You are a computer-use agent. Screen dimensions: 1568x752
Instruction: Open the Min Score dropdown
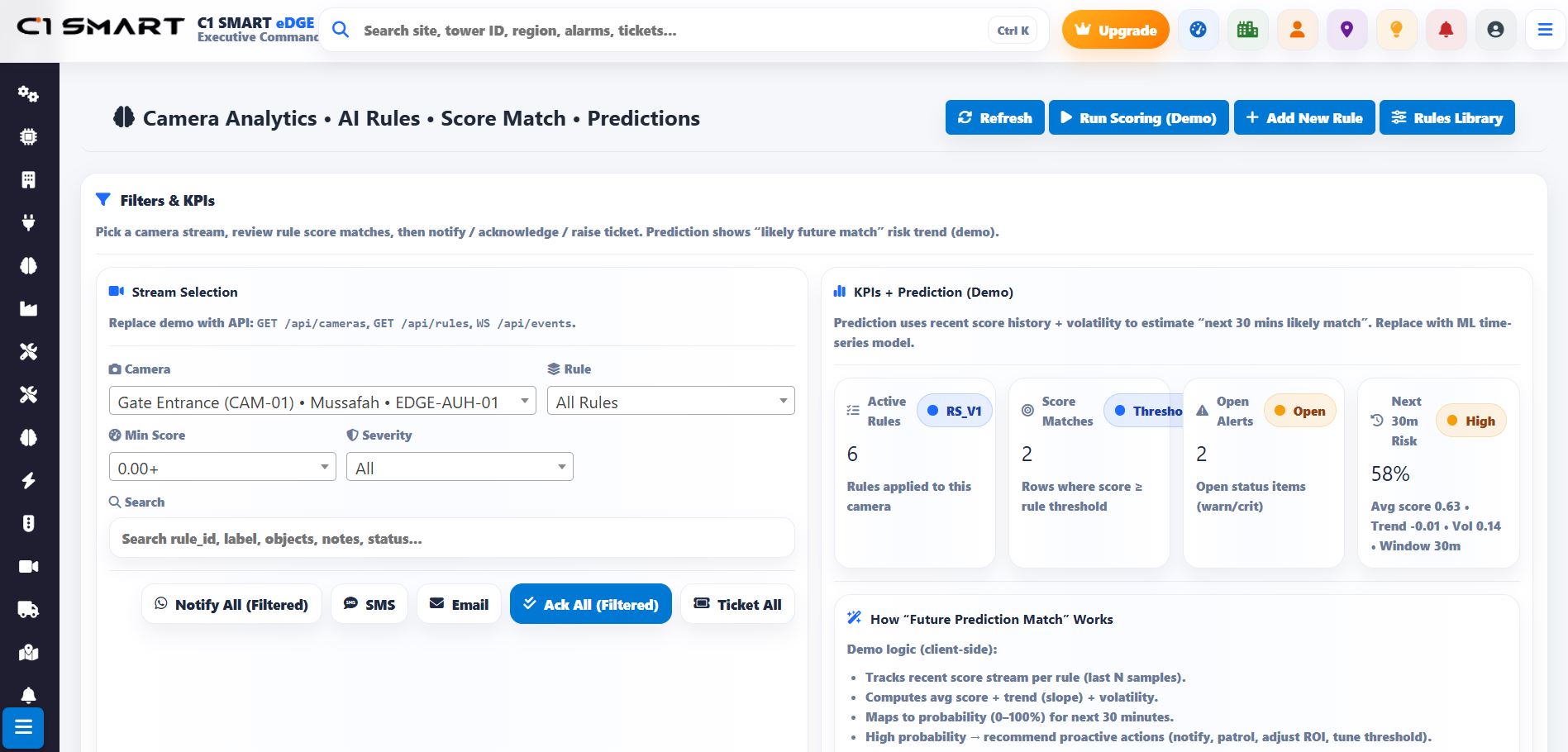coord(222,468)
